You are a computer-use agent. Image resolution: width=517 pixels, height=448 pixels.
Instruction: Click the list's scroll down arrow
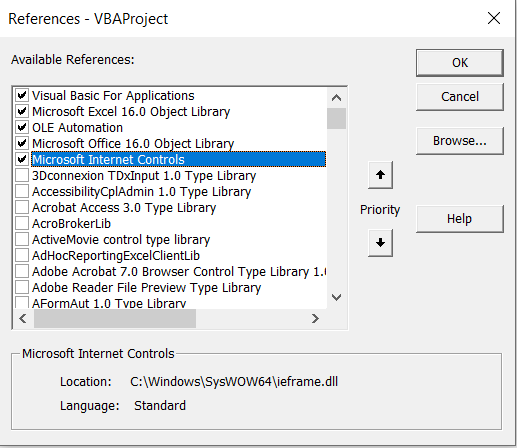click(x=336, y=297)
